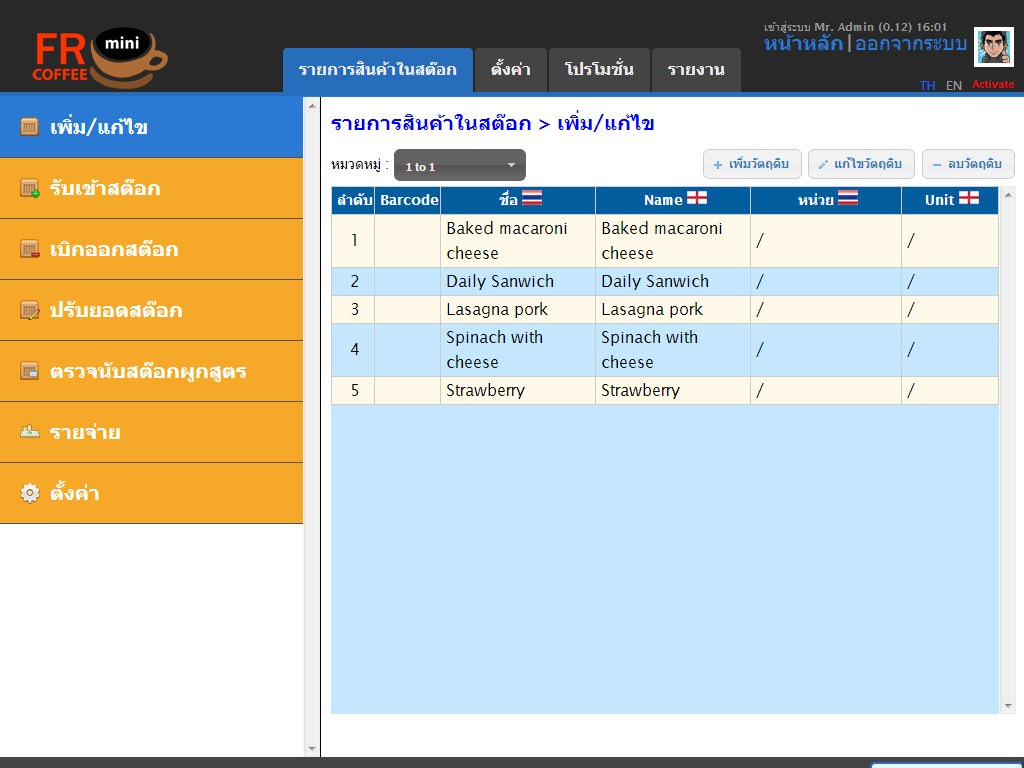Screen dimensions: 1024x768
Task: Click the ลบวัตถุดิบ delete button
Action: coord(968,164)
